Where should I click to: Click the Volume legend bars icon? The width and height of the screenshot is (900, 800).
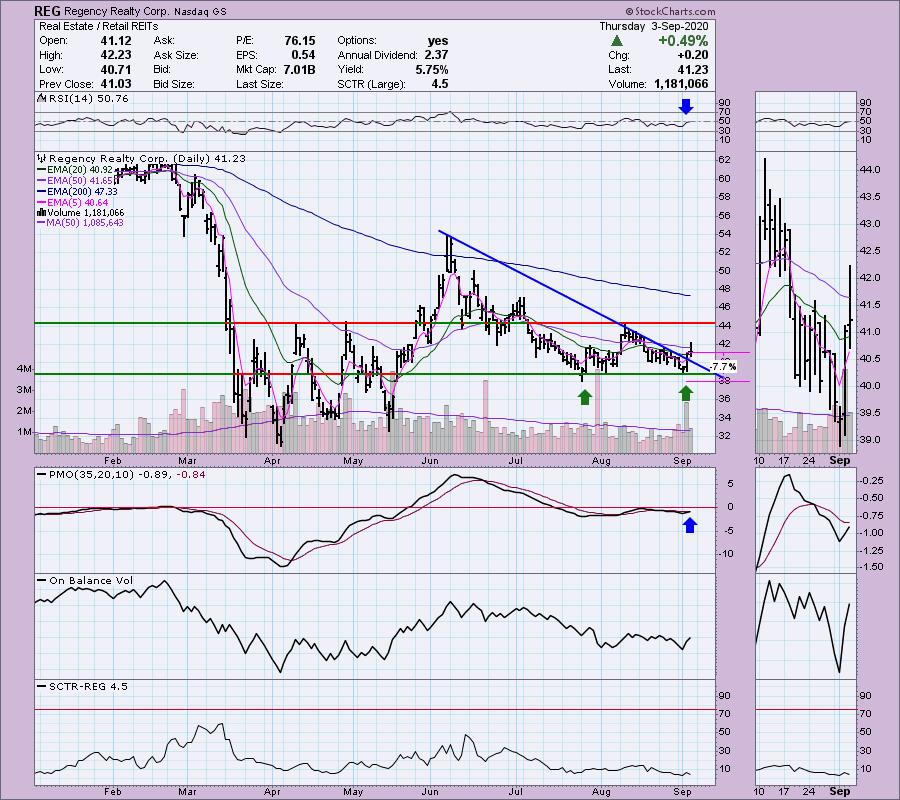41,212
